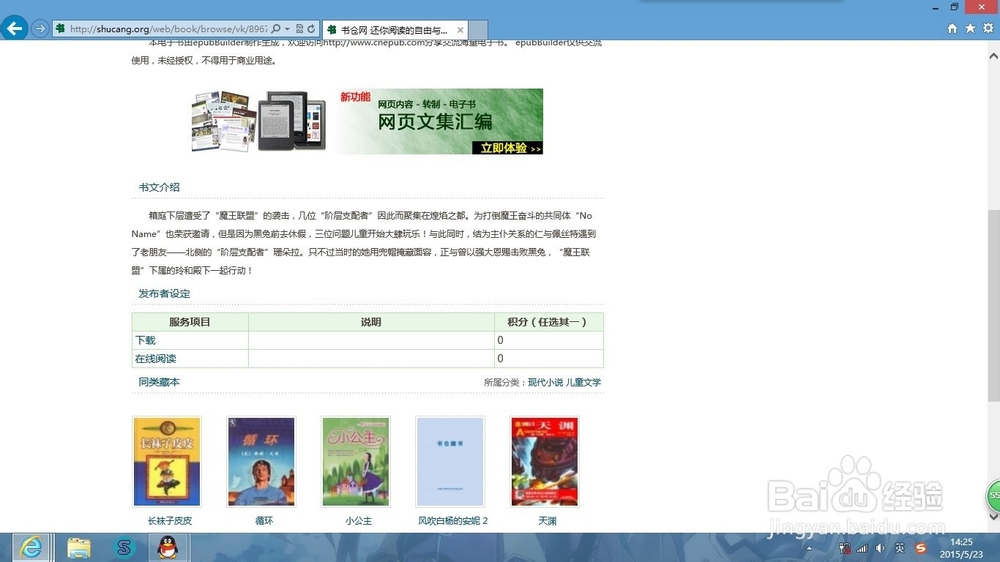Click the security flag tray icon

844,548
